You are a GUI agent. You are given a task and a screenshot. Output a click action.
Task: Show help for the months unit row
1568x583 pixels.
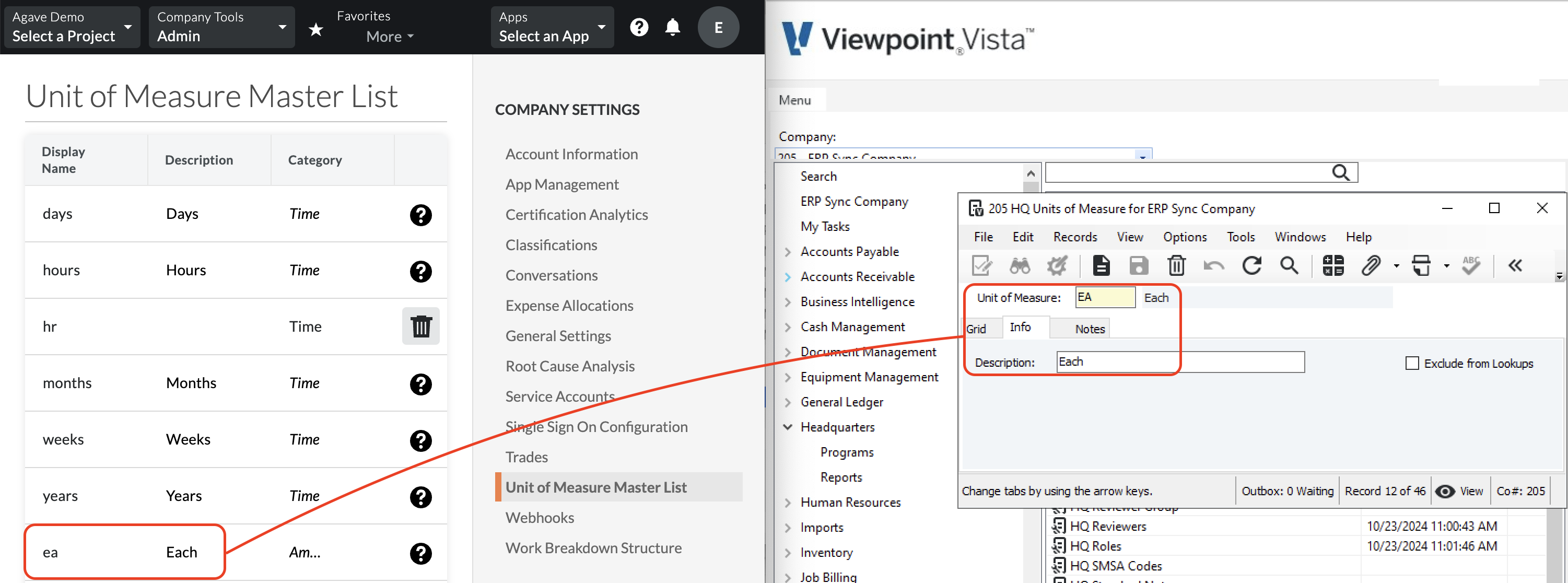(420, 384)
